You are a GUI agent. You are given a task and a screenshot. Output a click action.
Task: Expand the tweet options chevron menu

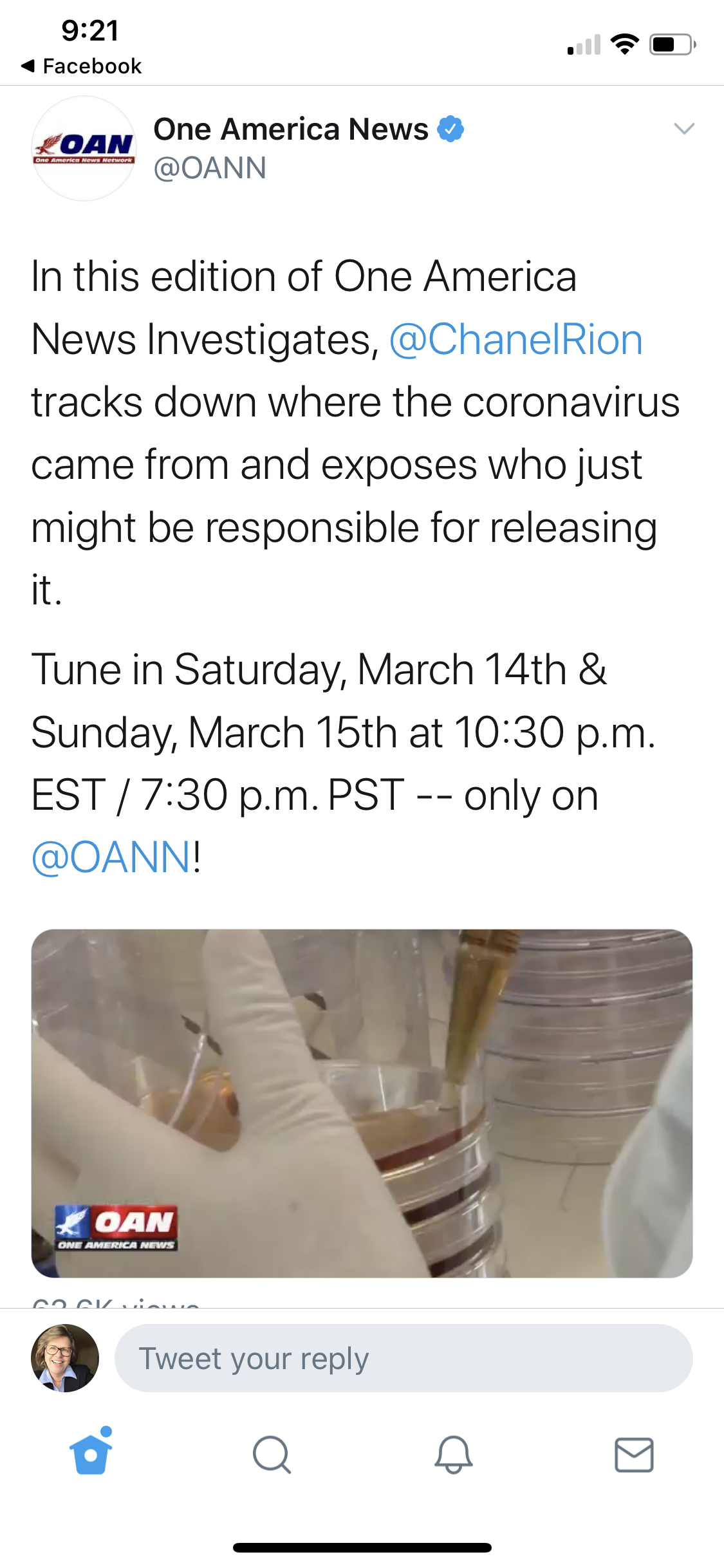point(683,129)
